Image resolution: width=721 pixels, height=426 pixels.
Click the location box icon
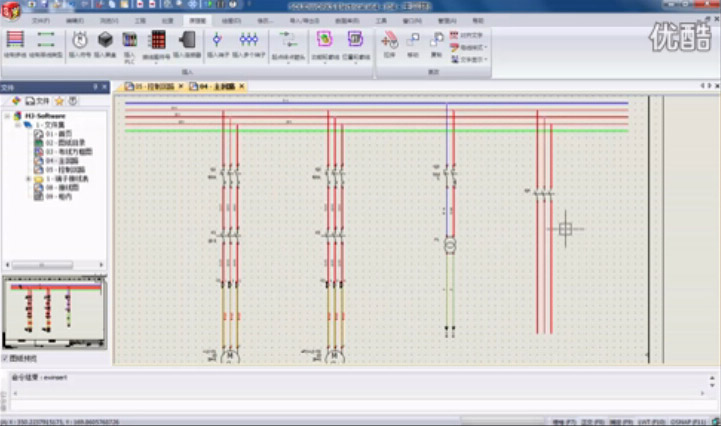[355, 39]
